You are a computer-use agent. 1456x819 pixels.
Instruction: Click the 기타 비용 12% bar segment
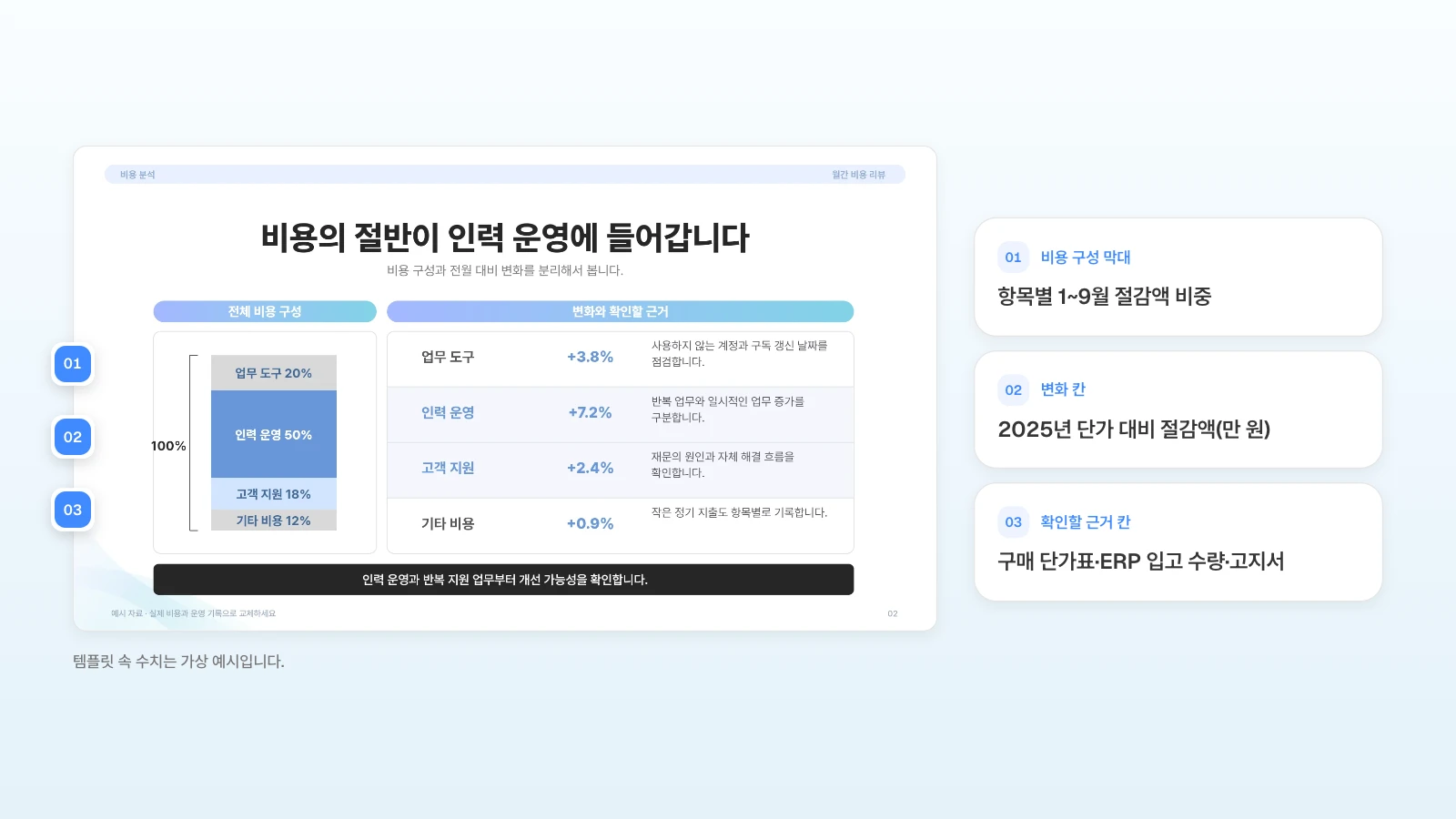pyautogui.click(x=274, y=521)
